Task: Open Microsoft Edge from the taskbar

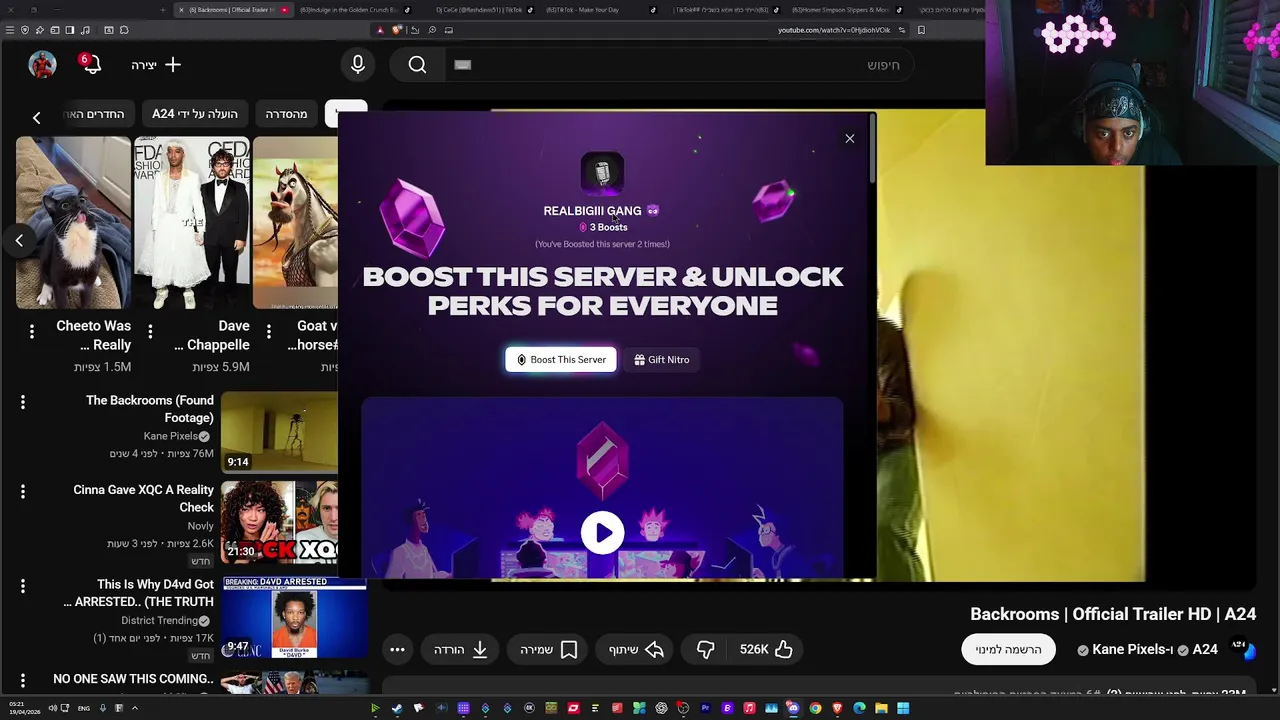Action: point(859,708)
